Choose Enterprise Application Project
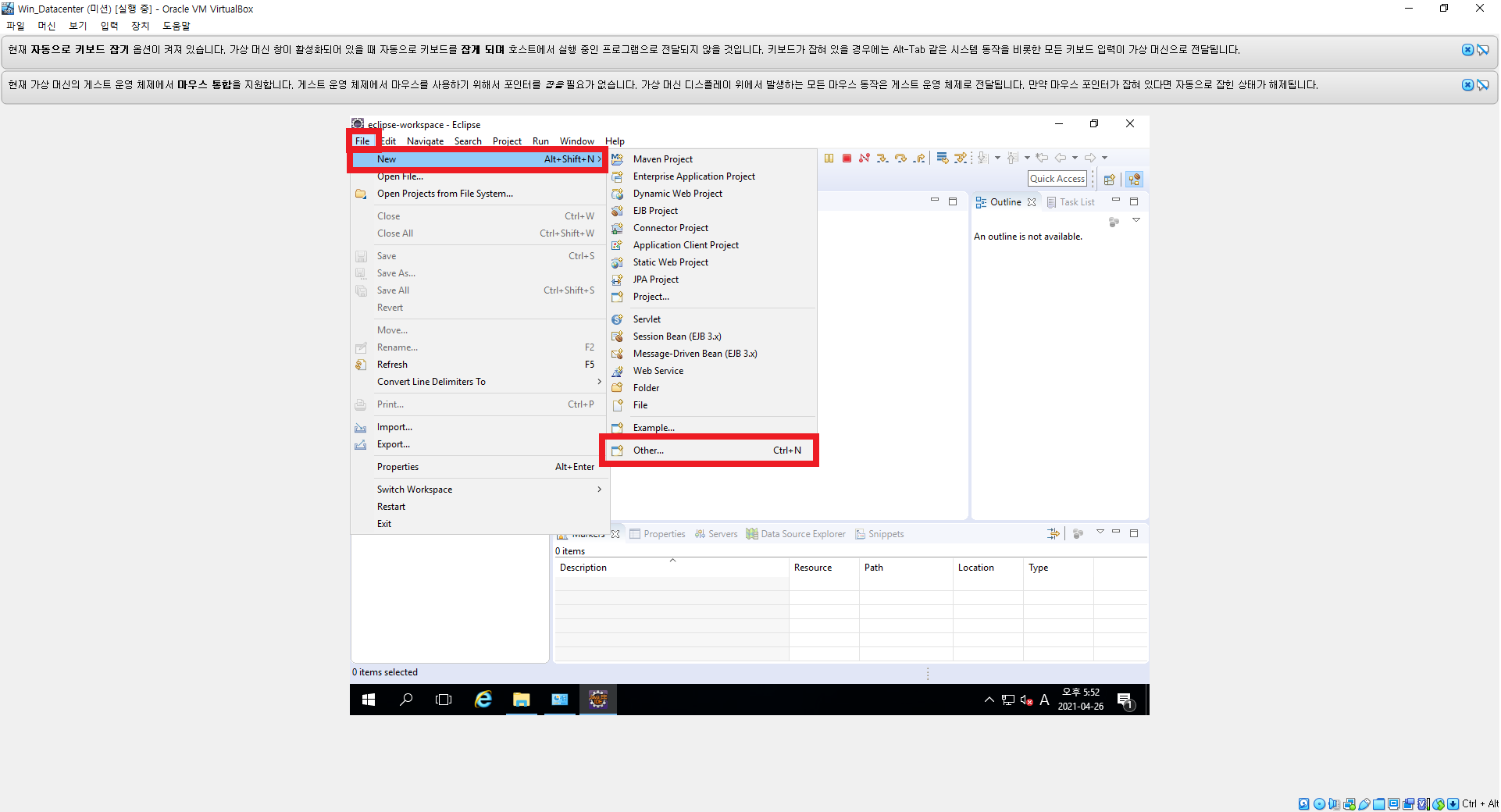The height and width of the screenshot is (812, 1501). point(712,176)
